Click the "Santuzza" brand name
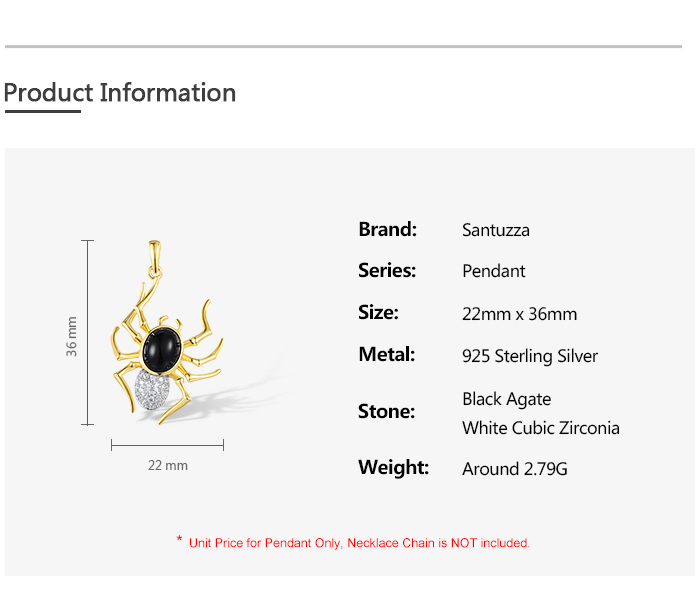The height and width of the screenshot is (615, 700). (x=496, y=230)
